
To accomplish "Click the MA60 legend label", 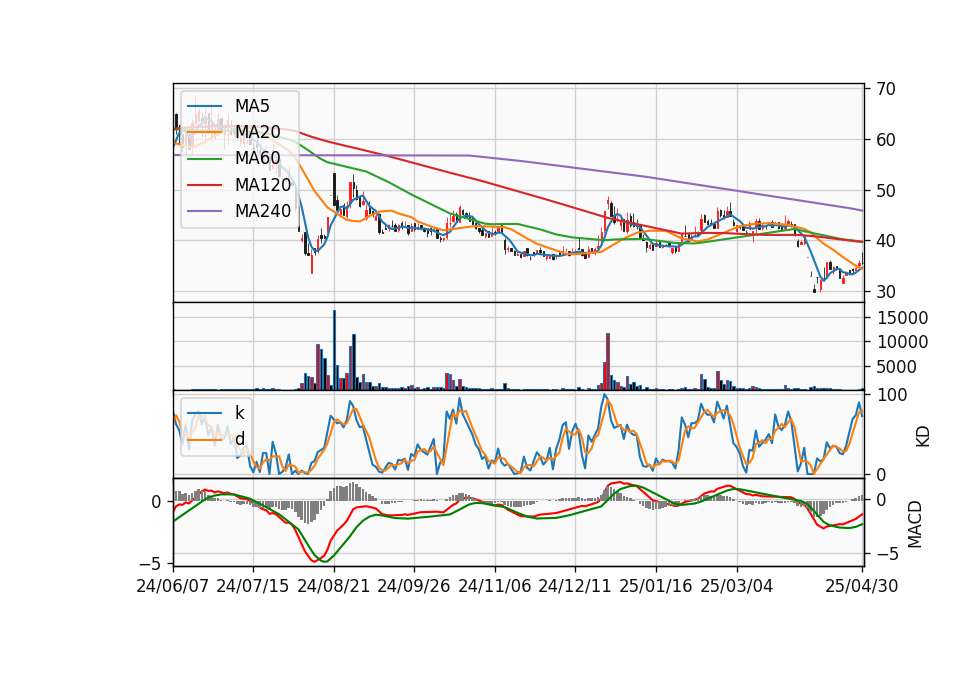I will coord(257,159).
